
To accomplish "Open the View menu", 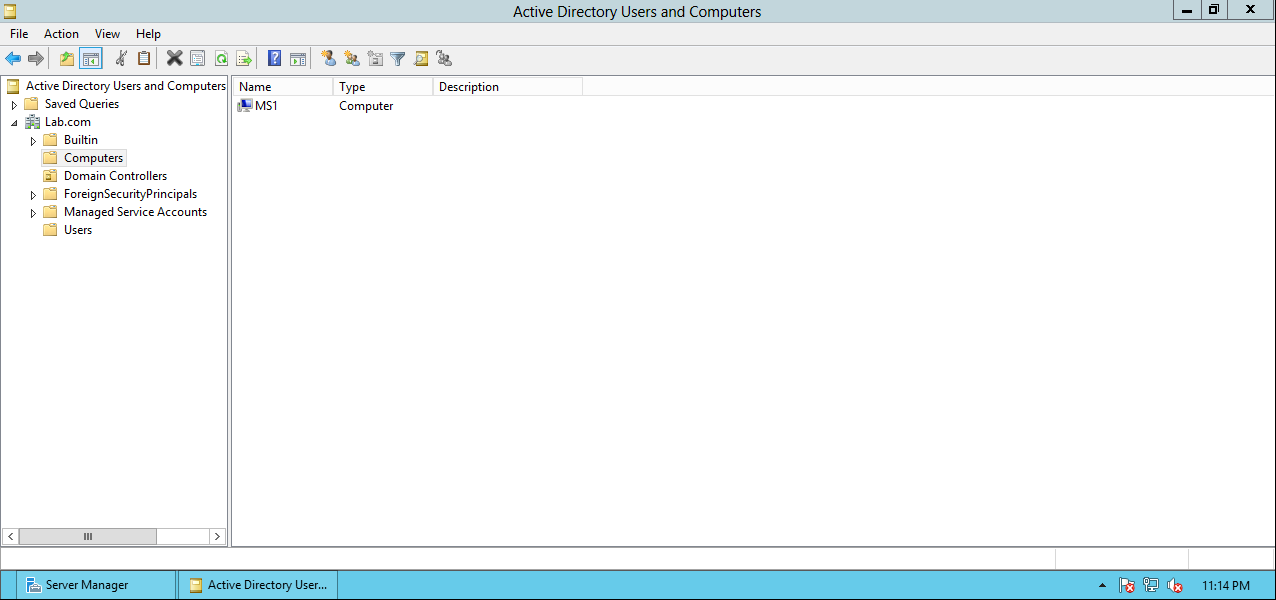I will click(107, 34).
